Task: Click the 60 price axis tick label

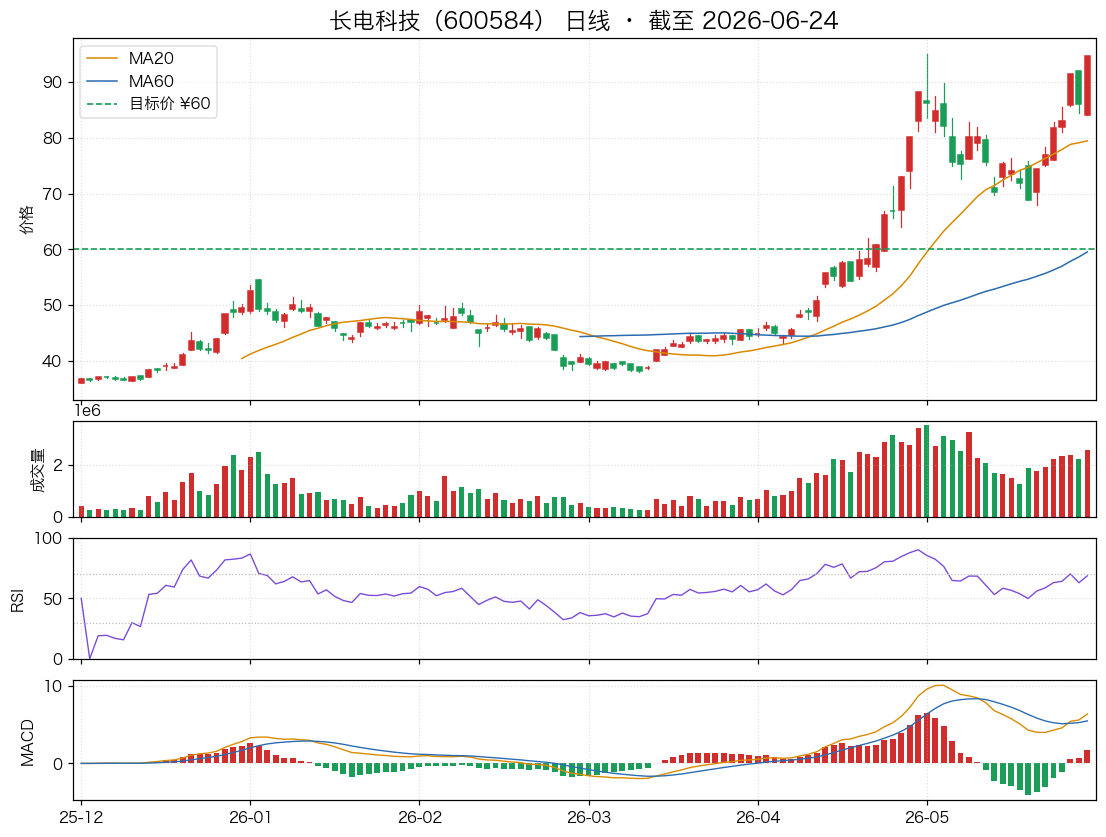Action: (52, 250)
